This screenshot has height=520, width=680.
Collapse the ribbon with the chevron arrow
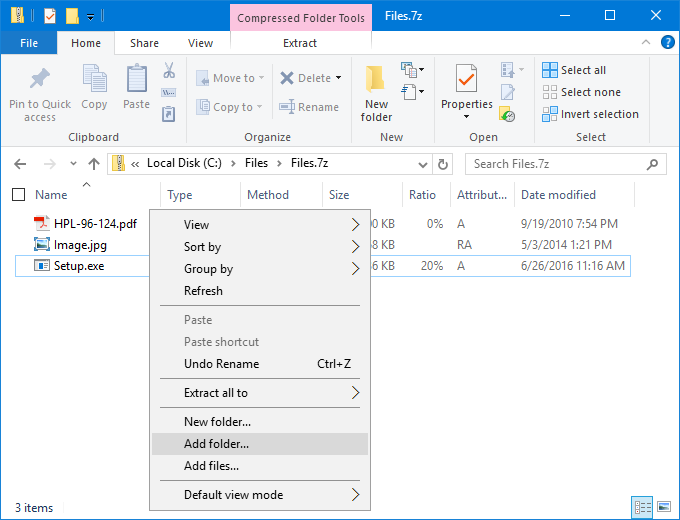646,42
